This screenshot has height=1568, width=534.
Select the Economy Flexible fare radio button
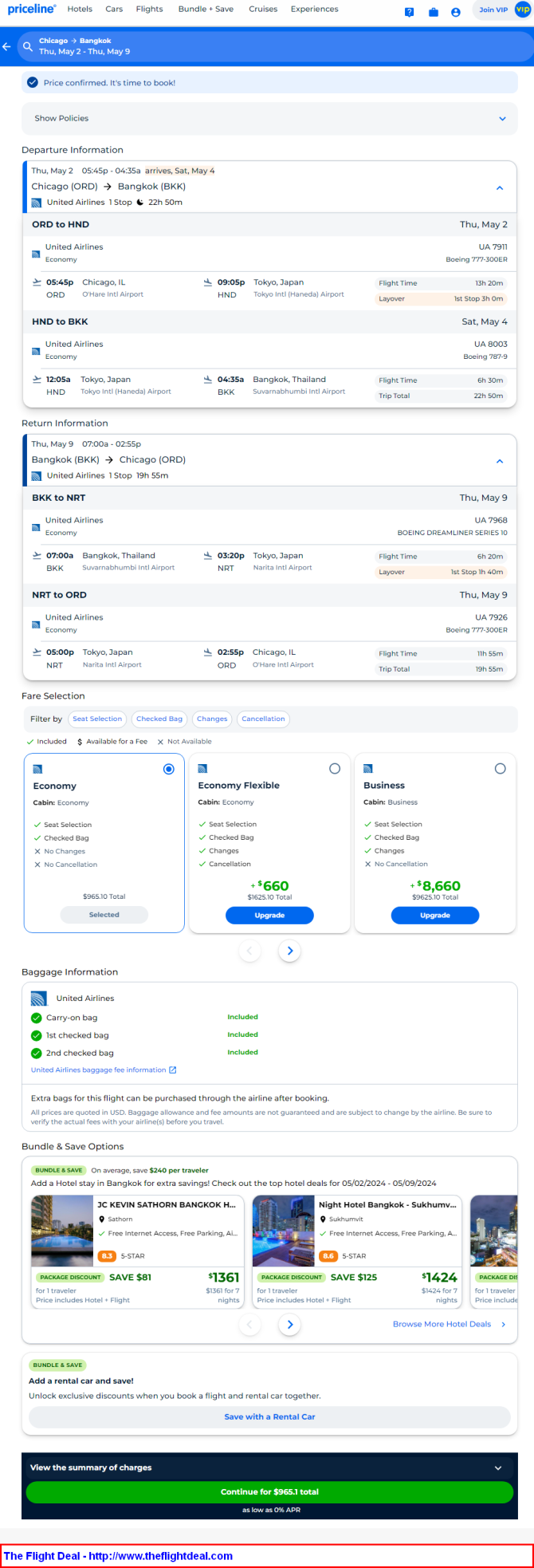tap(335, 769)
